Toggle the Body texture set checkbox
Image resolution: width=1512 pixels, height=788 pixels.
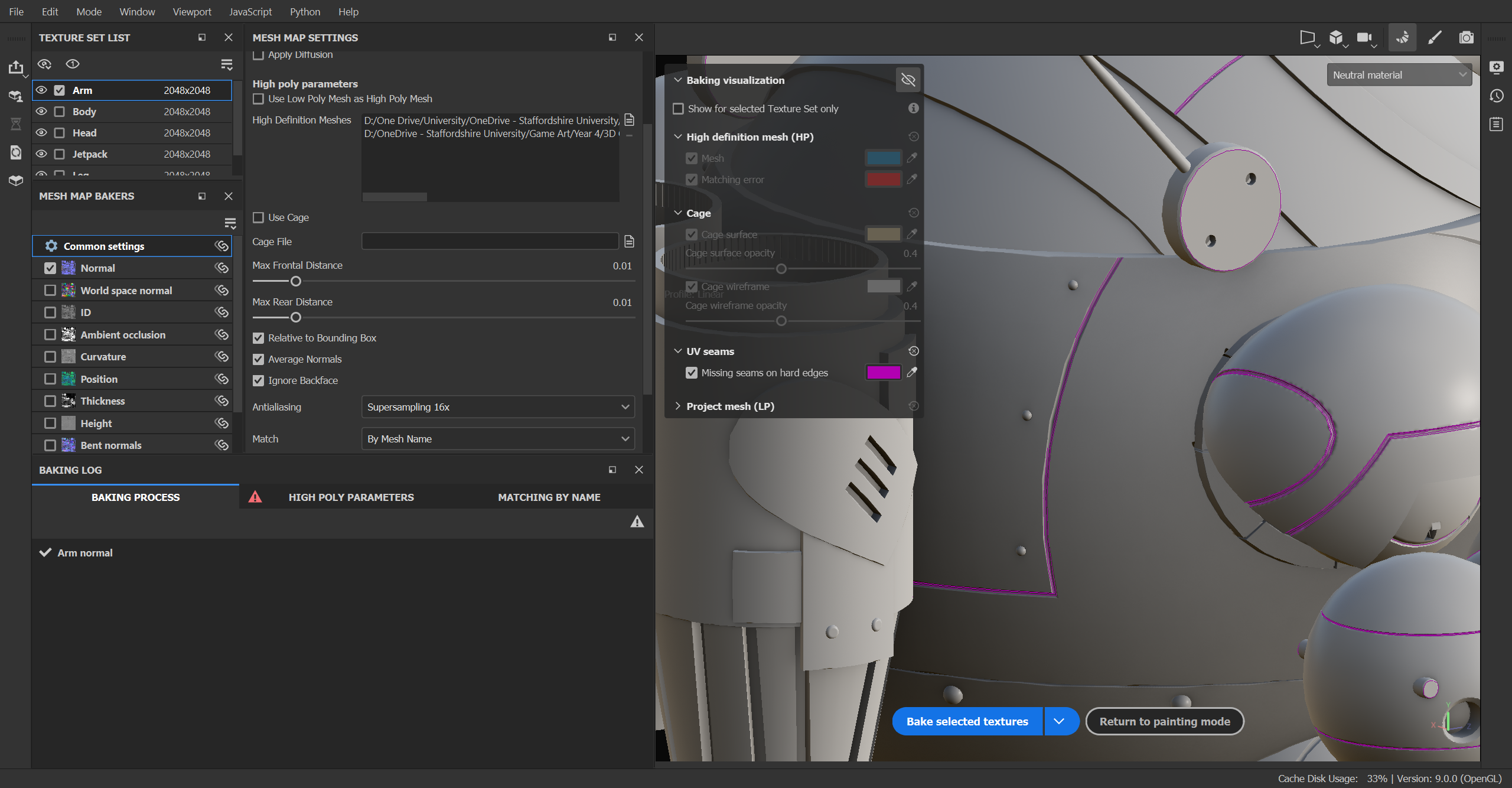click(59, 112)
